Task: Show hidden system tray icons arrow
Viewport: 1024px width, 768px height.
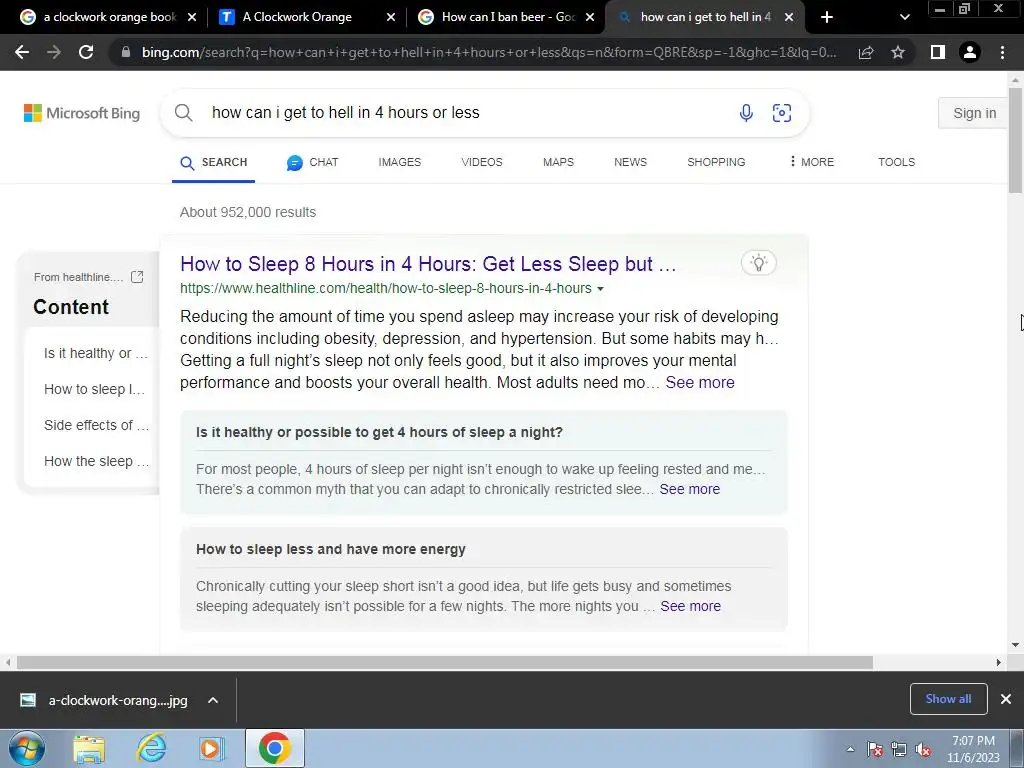Action: click(x=850, y=750)
